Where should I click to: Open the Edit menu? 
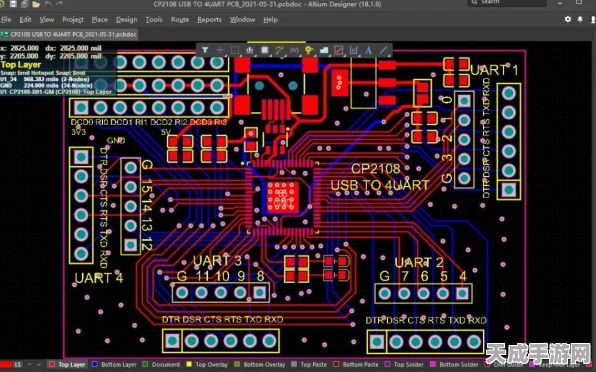pos(25,19)
